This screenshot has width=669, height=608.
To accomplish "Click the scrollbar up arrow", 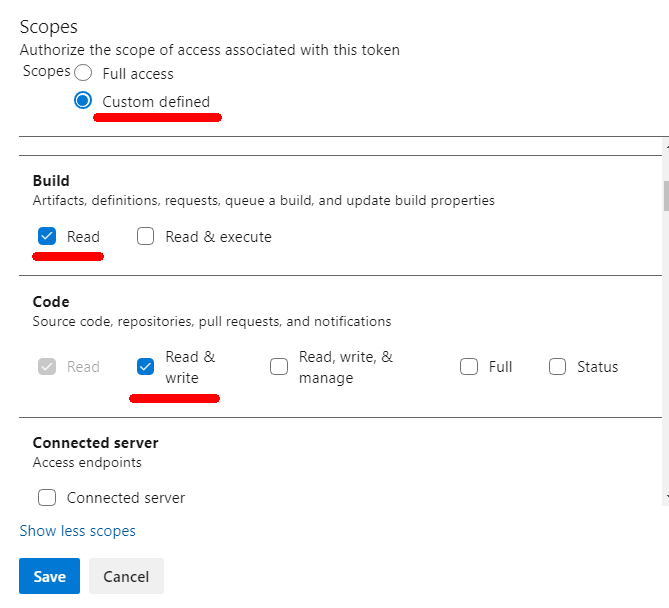I will 665,148.
